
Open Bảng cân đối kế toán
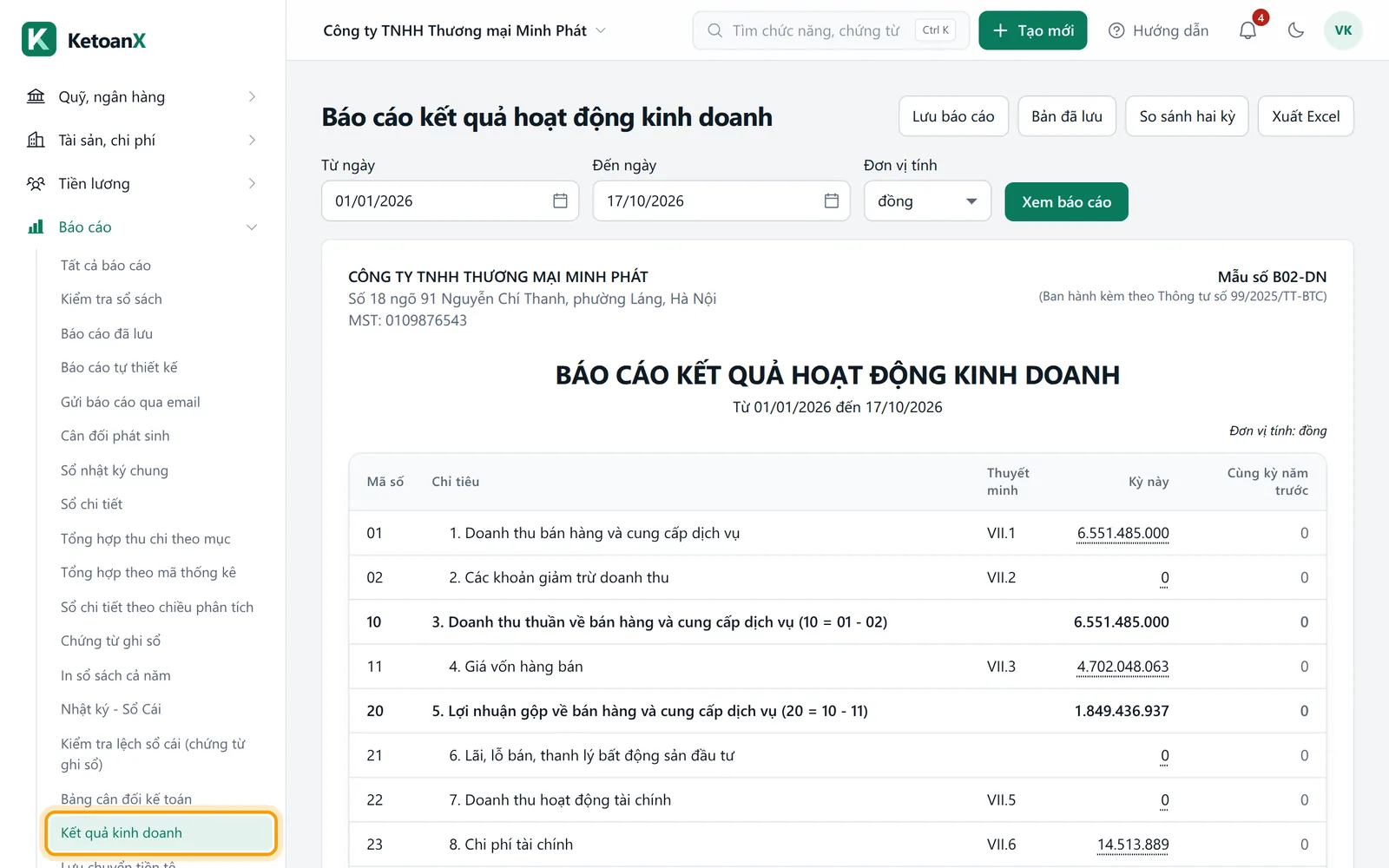[x=126, y=799]
